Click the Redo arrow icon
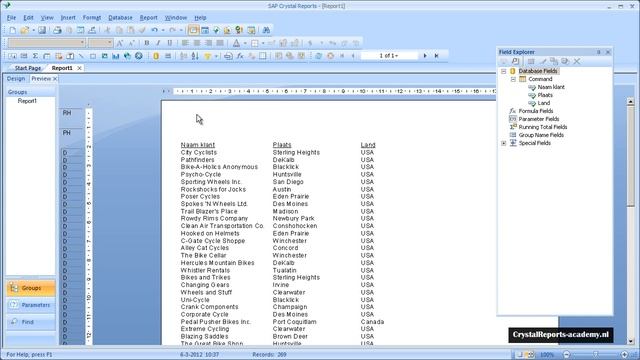 [172, 30]
